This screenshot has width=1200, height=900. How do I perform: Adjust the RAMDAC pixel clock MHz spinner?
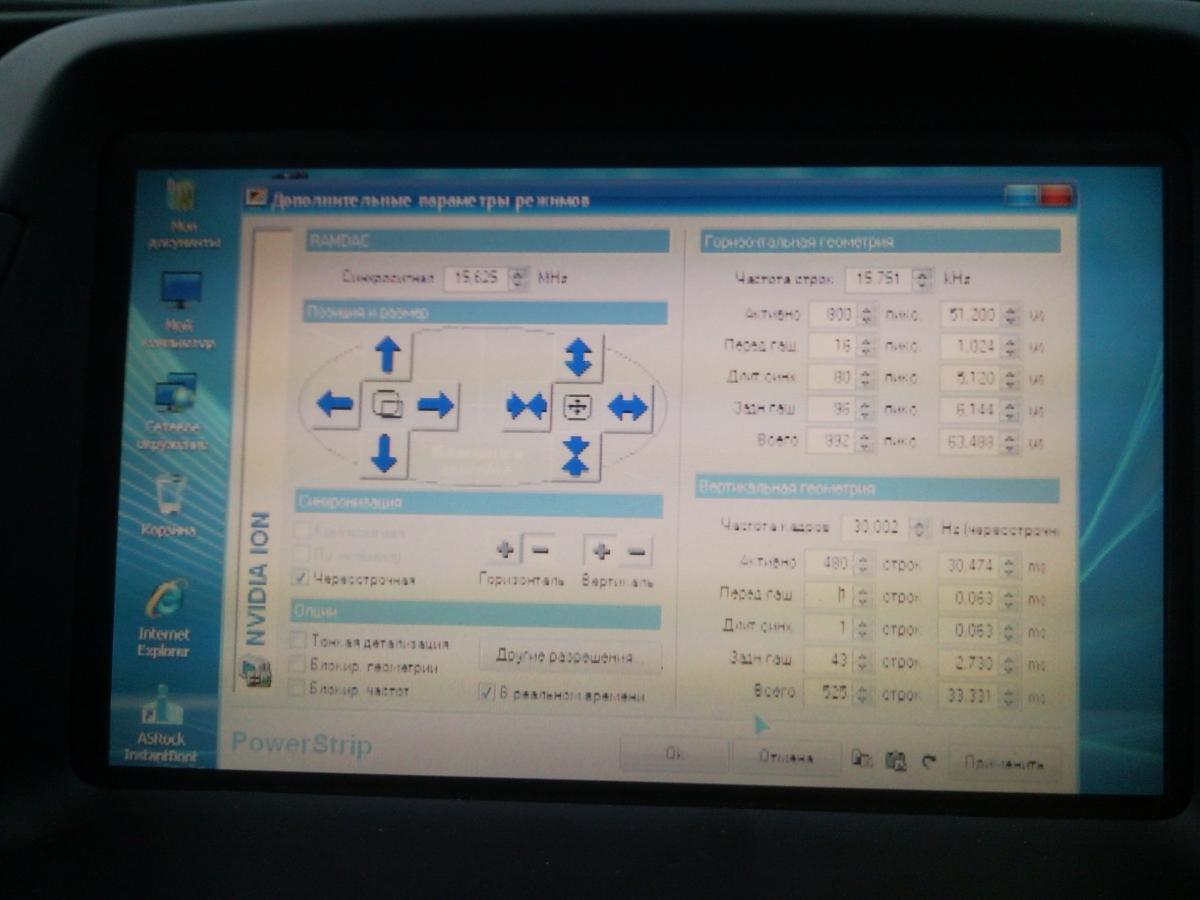click(x=517, y=279)
